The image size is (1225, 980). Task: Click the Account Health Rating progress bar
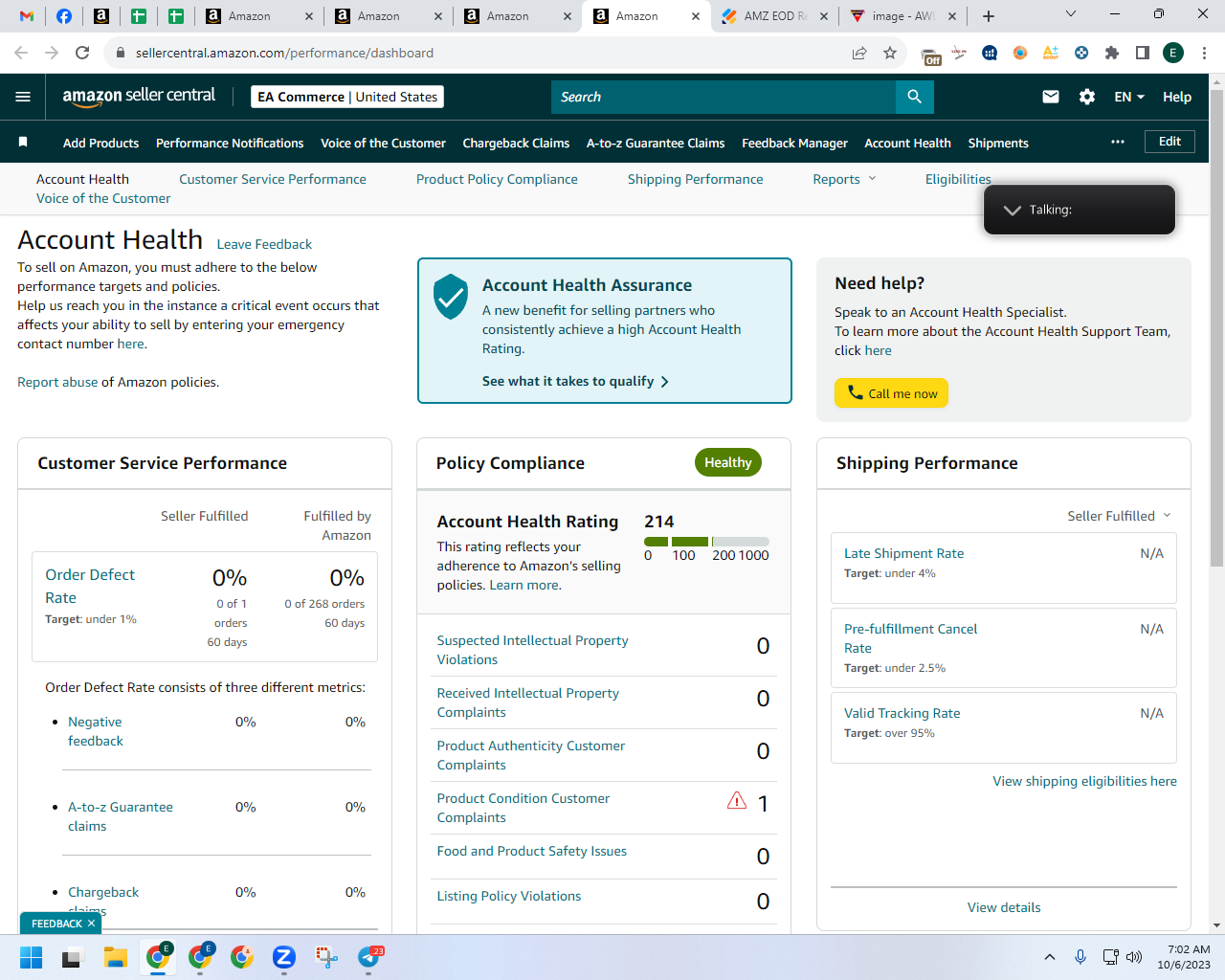[x=706, y=542]
